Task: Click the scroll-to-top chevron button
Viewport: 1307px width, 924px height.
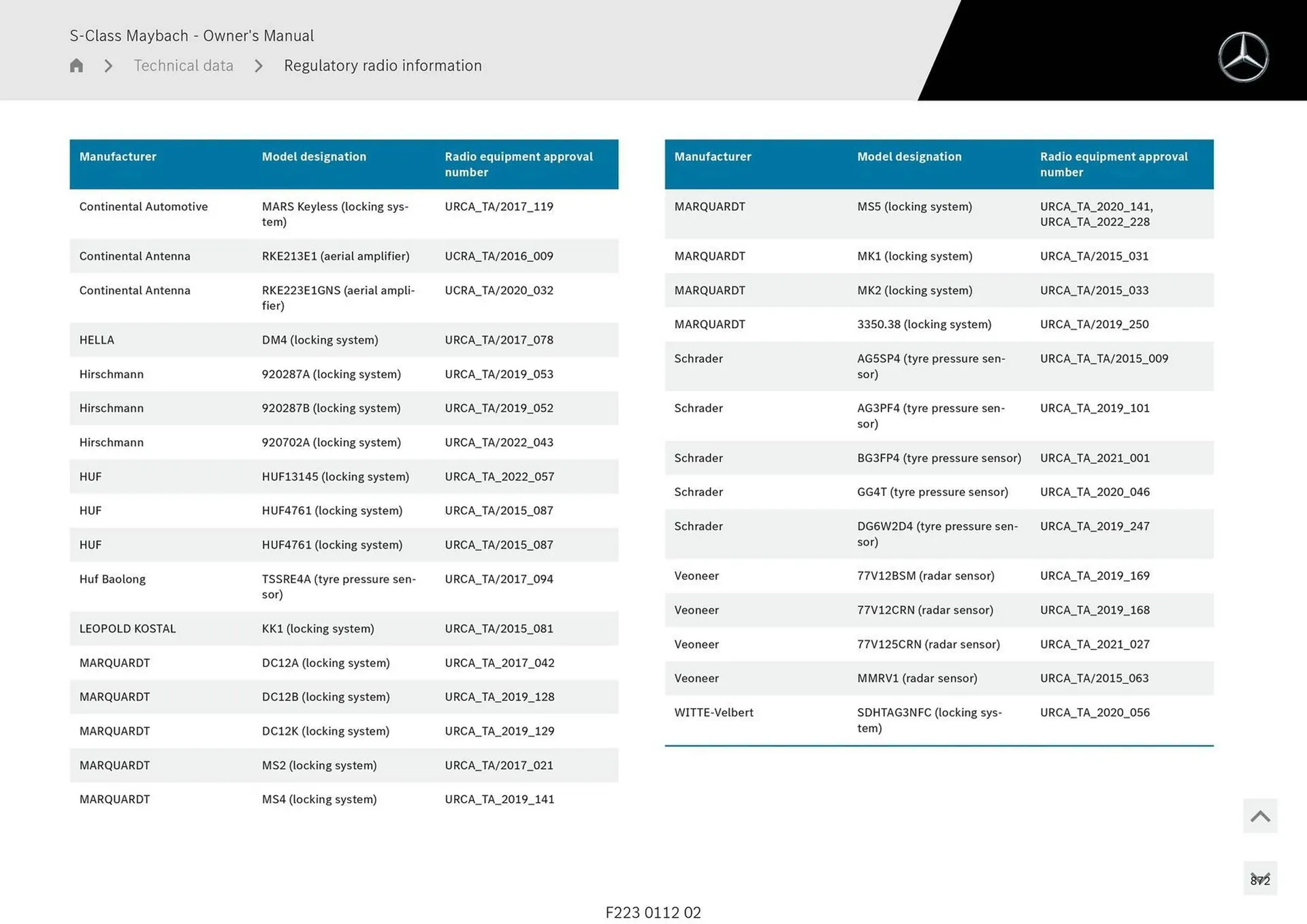Action: coord(1260,815)
